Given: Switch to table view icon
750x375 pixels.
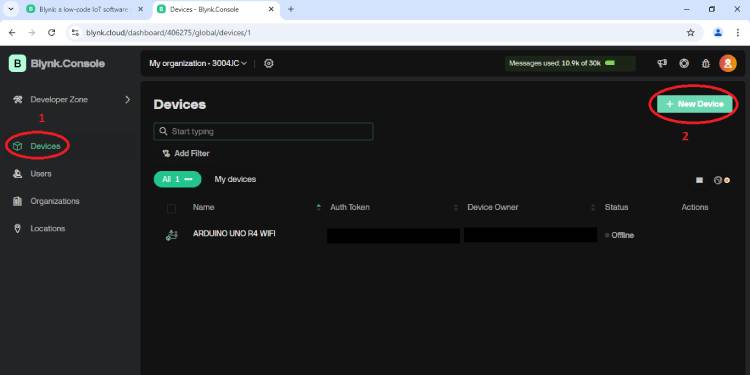Looking at the screenshot, I should (699, 180).
